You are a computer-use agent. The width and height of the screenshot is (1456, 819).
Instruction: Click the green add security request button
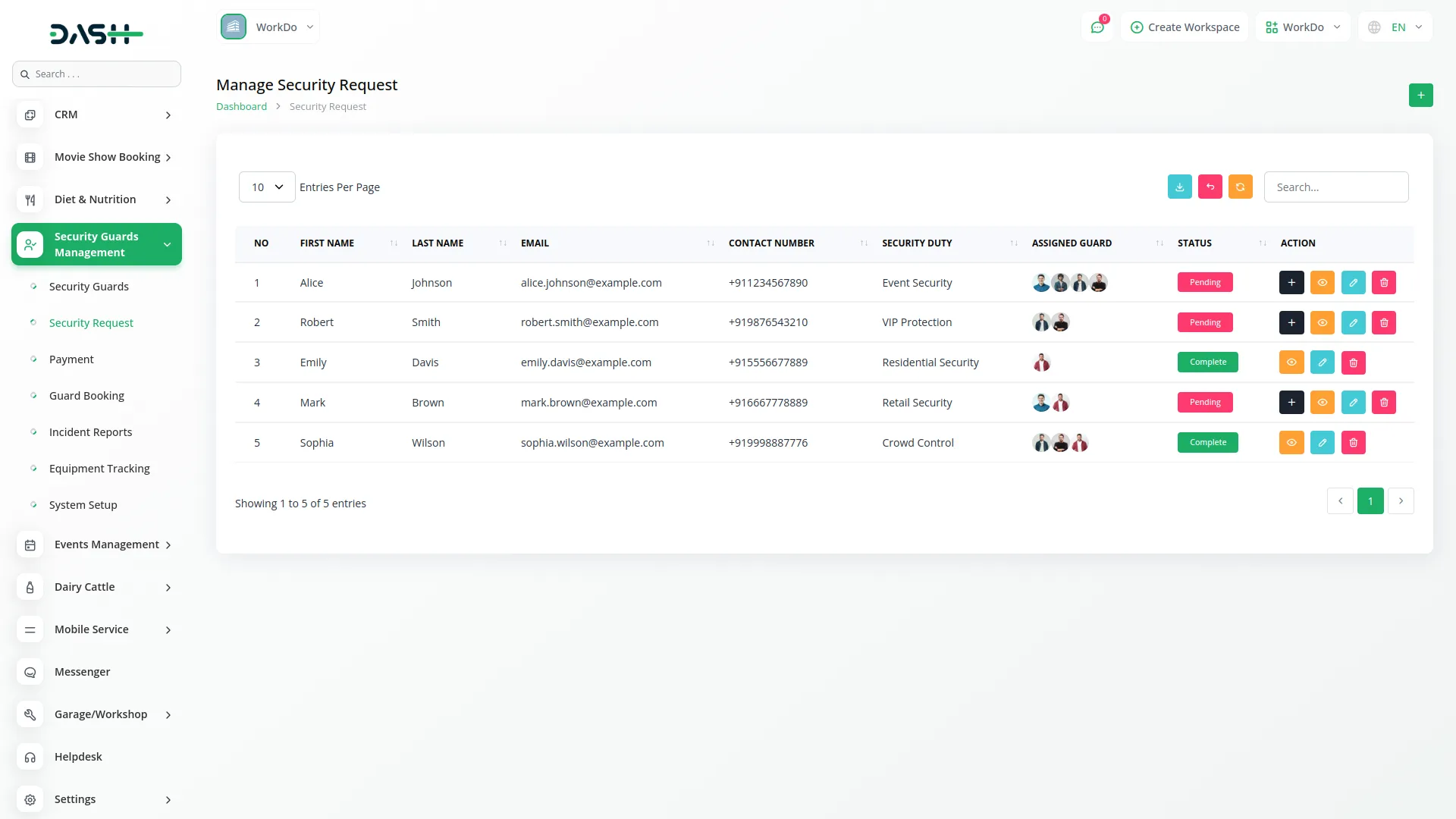click(x=1420, y=96)
